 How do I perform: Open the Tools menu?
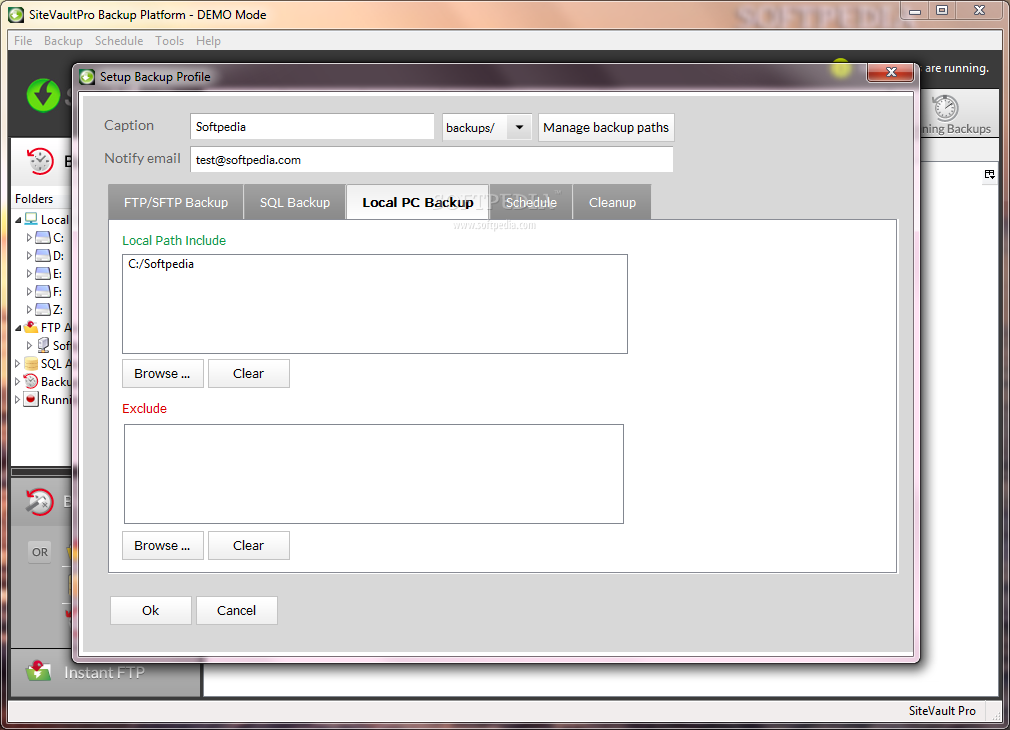point(169,41)
